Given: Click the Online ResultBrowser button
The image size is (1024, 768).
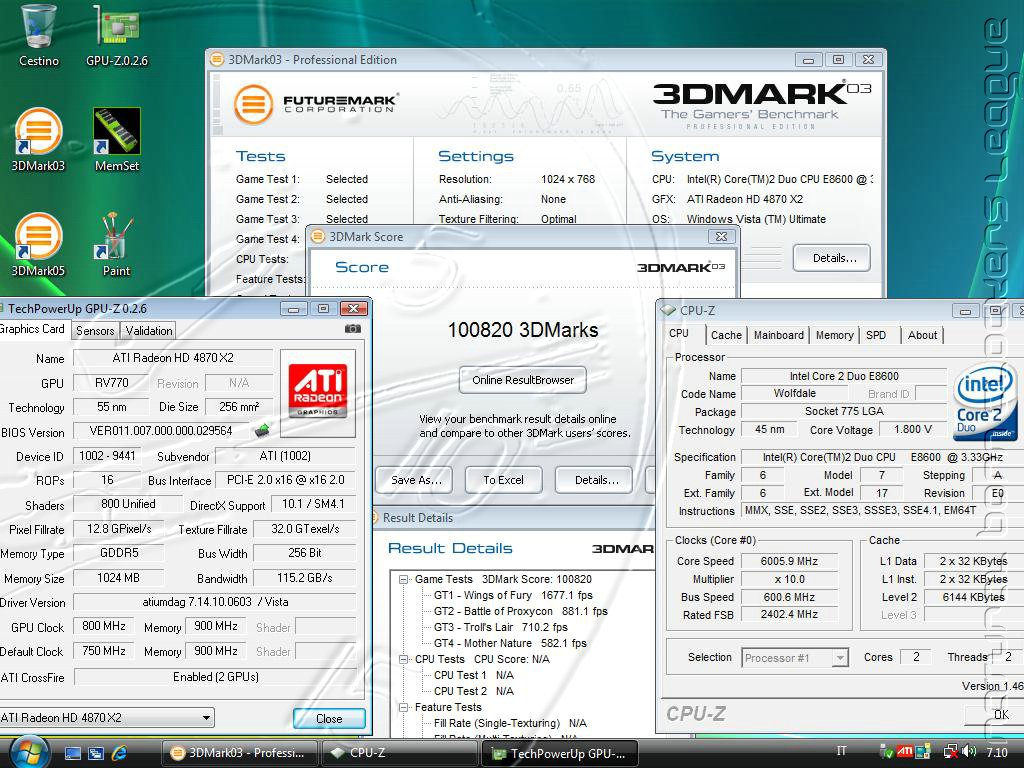Looking at the screenshot, I should tap(522, 380).
